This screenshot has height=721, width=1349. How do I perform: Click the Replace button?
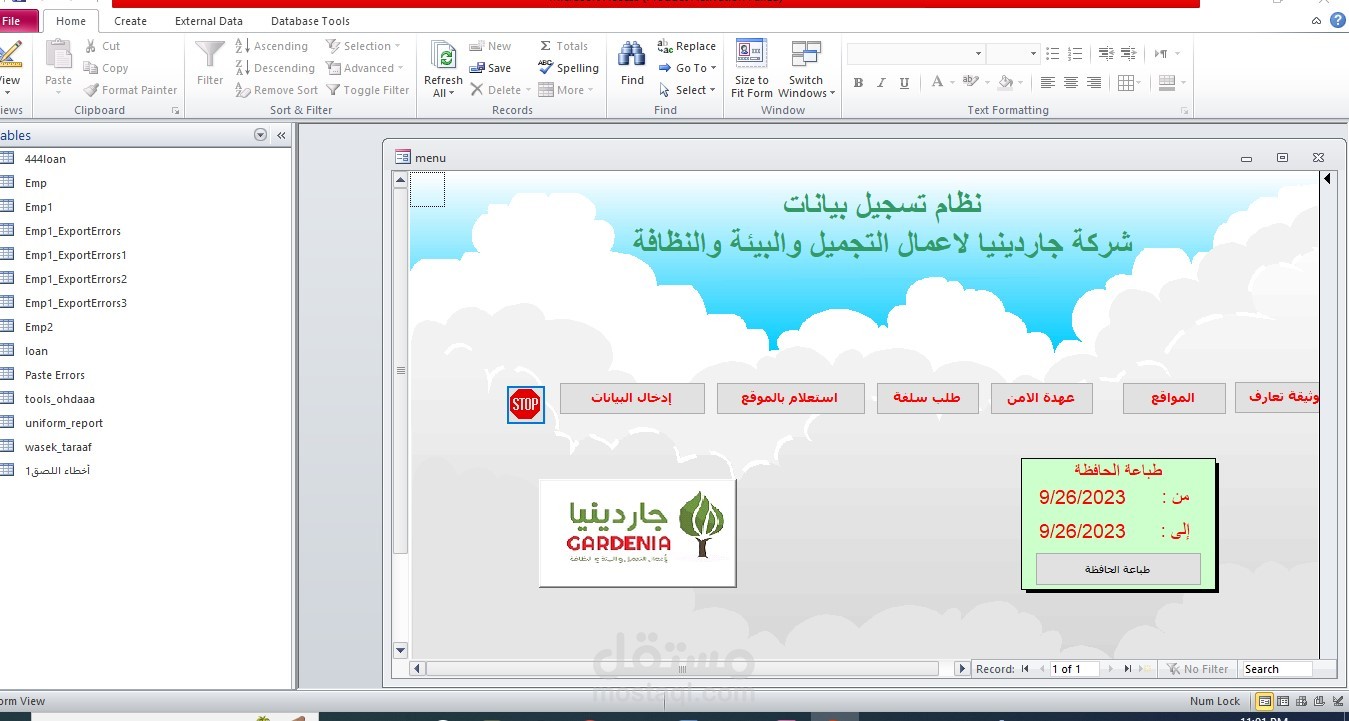[686, 46]
